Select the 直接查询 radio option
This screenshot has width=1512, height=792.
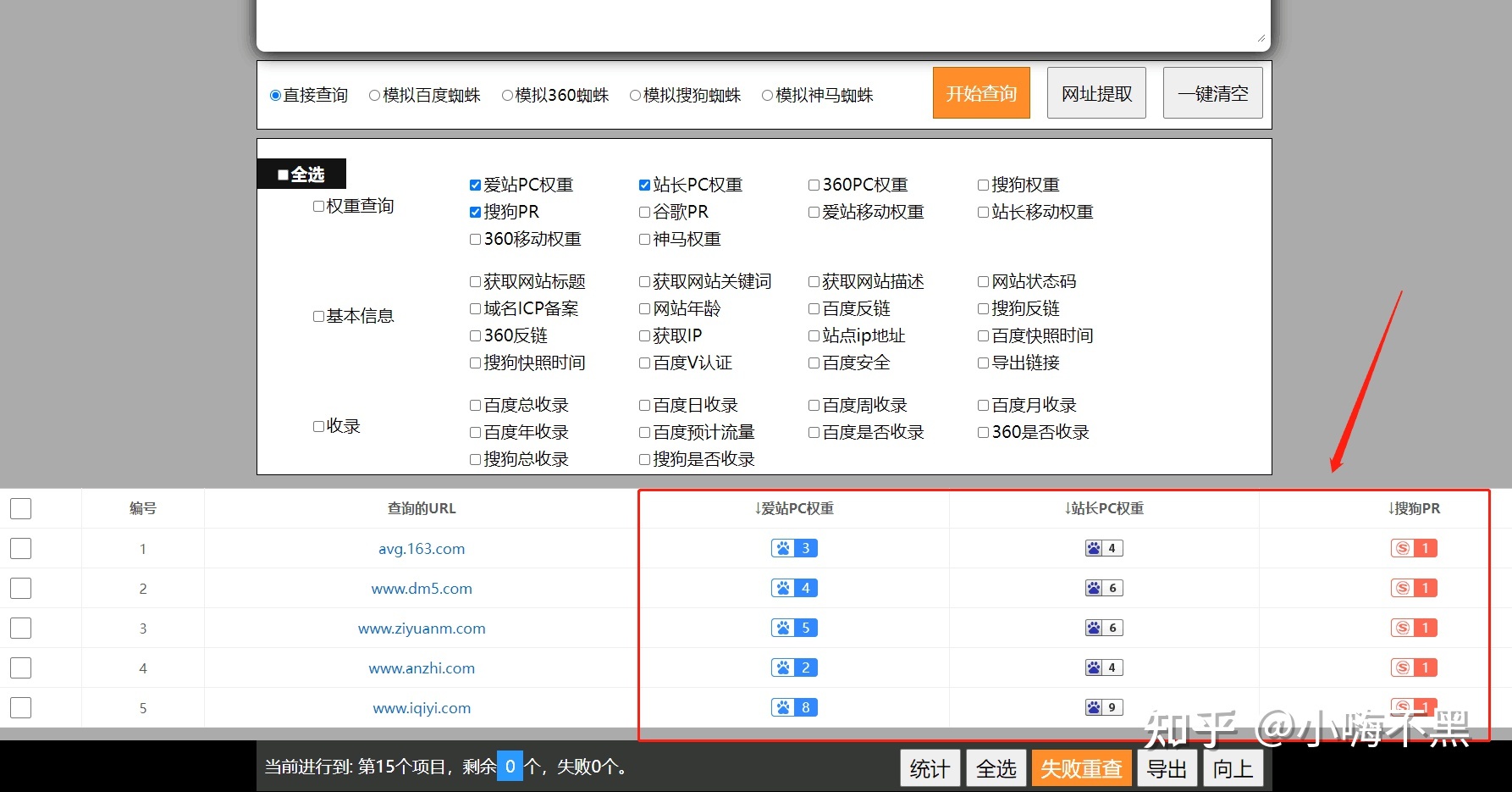click(275, 96)
